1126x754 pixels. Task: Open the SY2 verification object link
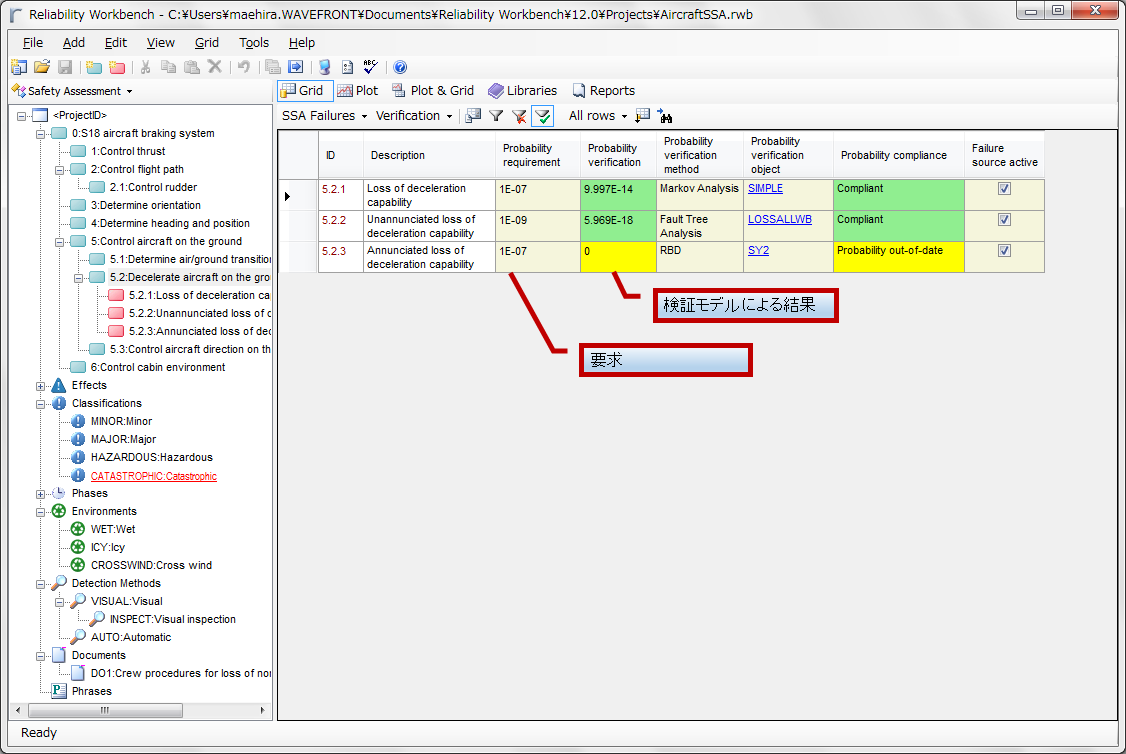pyautogui.click(x=758, y=250)
